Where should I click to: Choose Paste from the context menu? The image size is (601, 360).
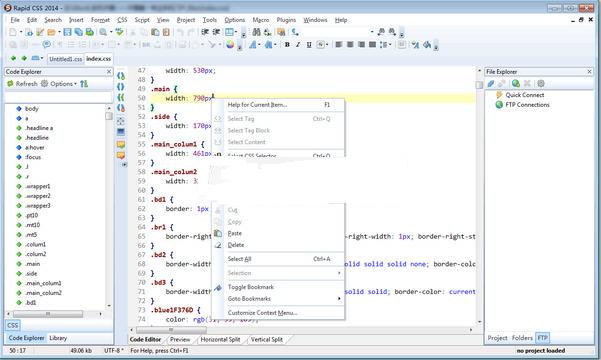tap(235, 233)
